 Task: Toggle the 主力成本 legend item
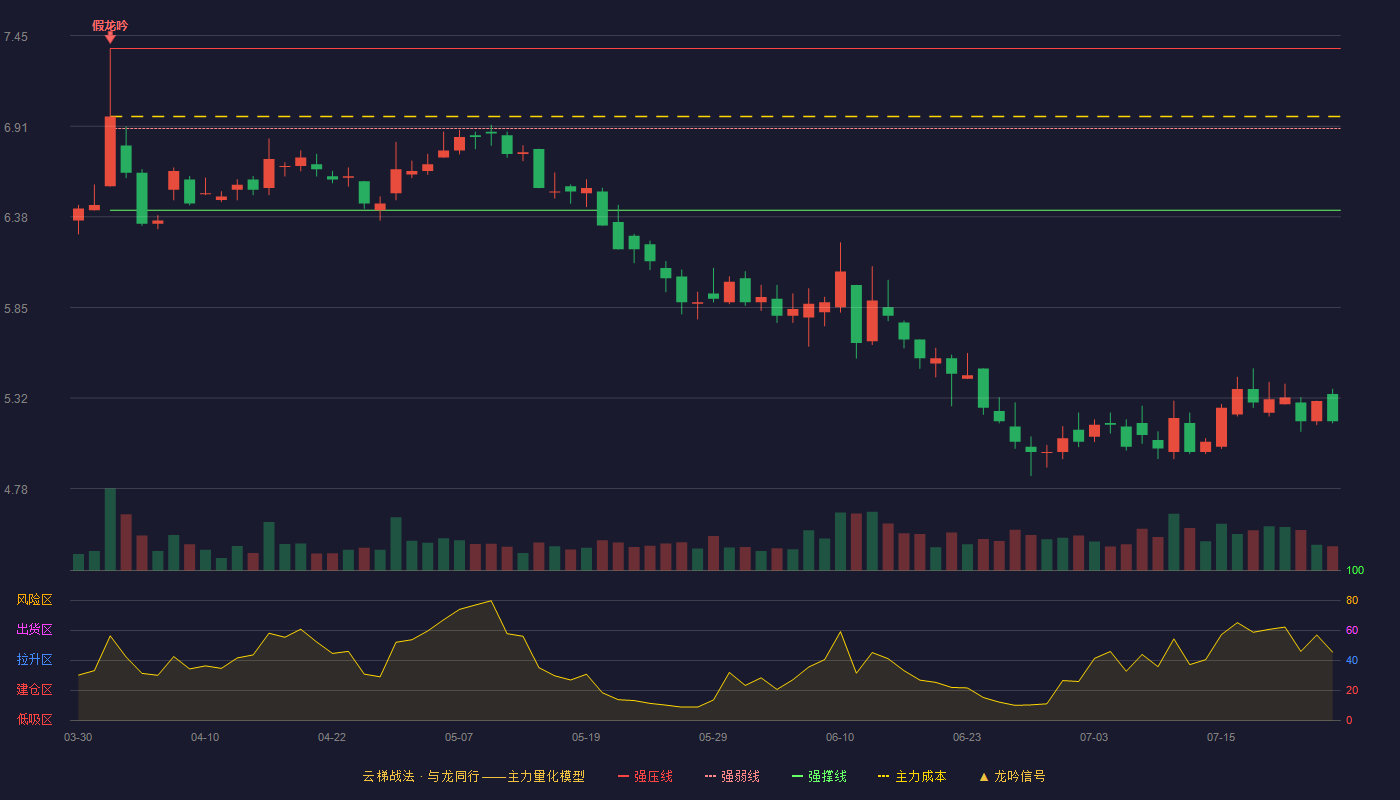tap(911, 776)
